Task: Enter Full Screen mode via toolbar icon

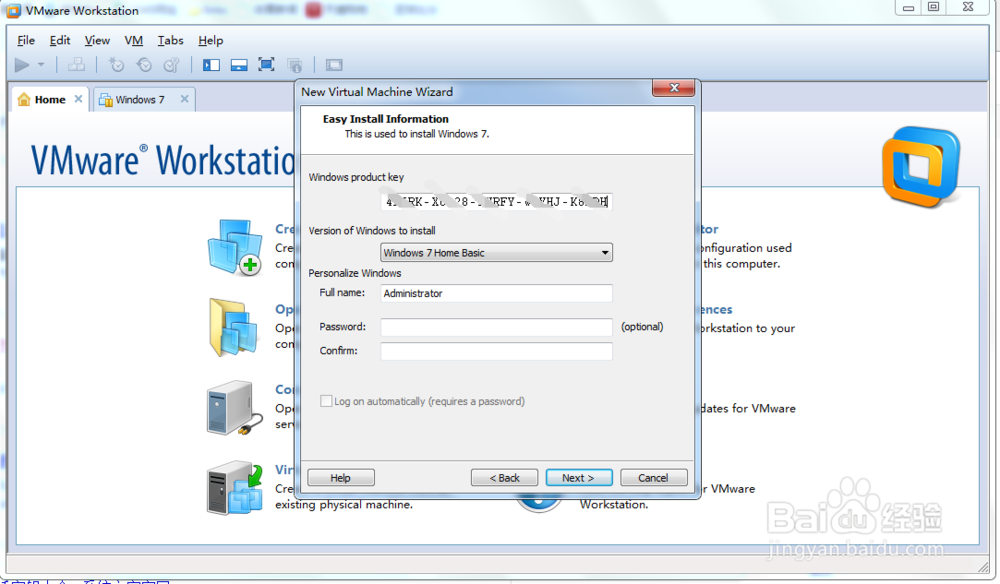Action: pyautogui.click(x=266, y=64)
